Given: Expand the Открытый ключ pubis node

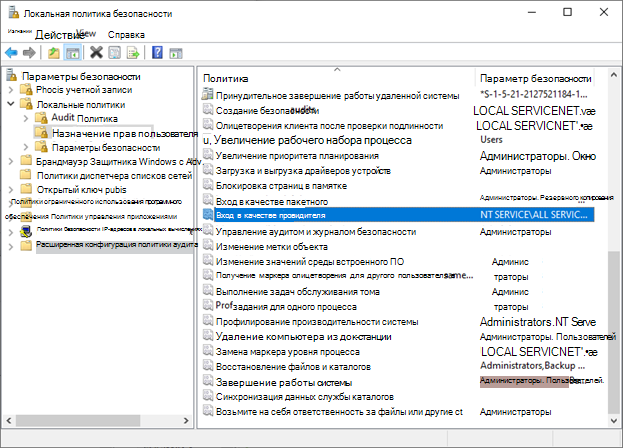Looking at the screenshot, I should click(11, 189).
